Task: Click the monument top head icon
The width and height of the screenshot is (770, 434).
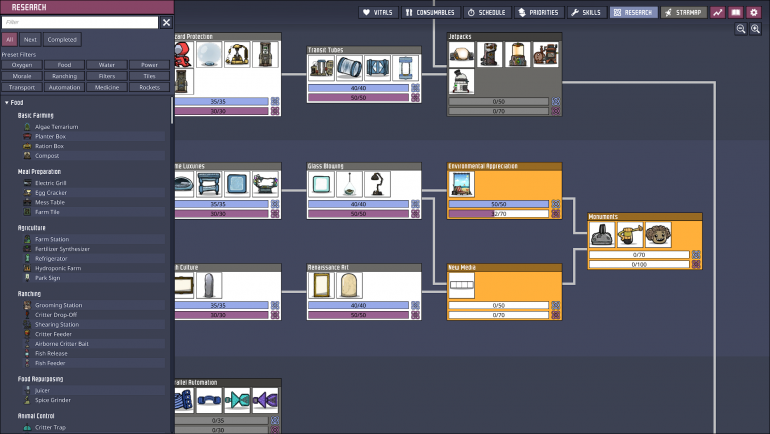Action: click(x=658, y=235)
